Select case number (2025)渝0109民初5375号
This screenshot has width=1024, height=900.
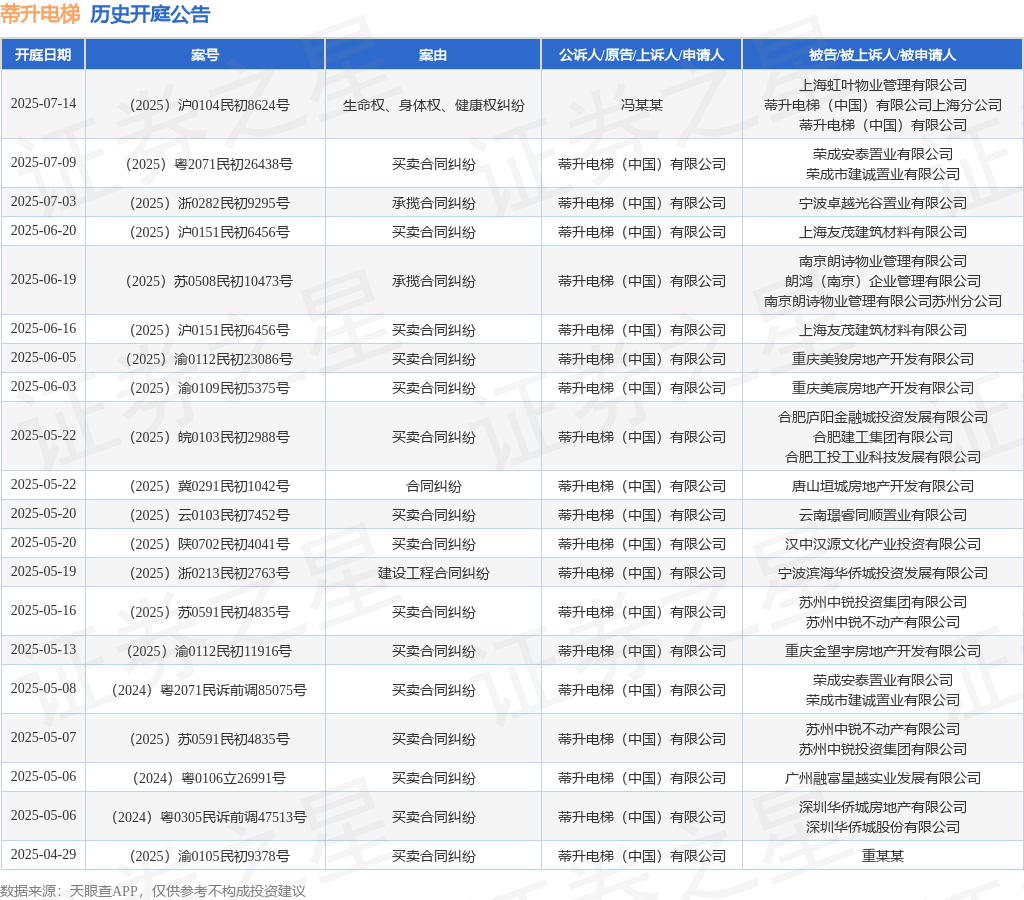click(209, 388)
